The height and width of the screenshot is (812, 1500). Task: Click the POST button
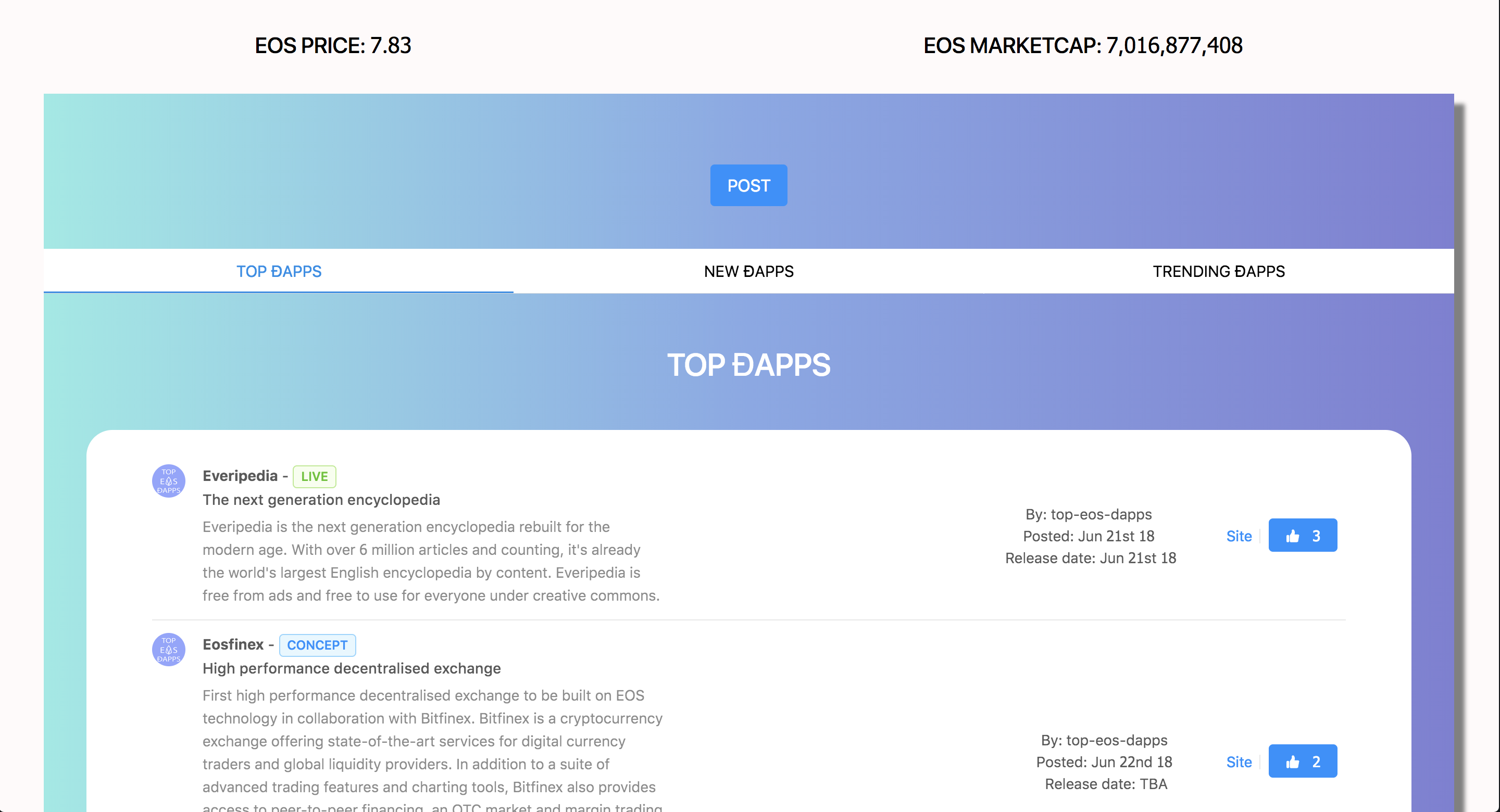point(748,185)
